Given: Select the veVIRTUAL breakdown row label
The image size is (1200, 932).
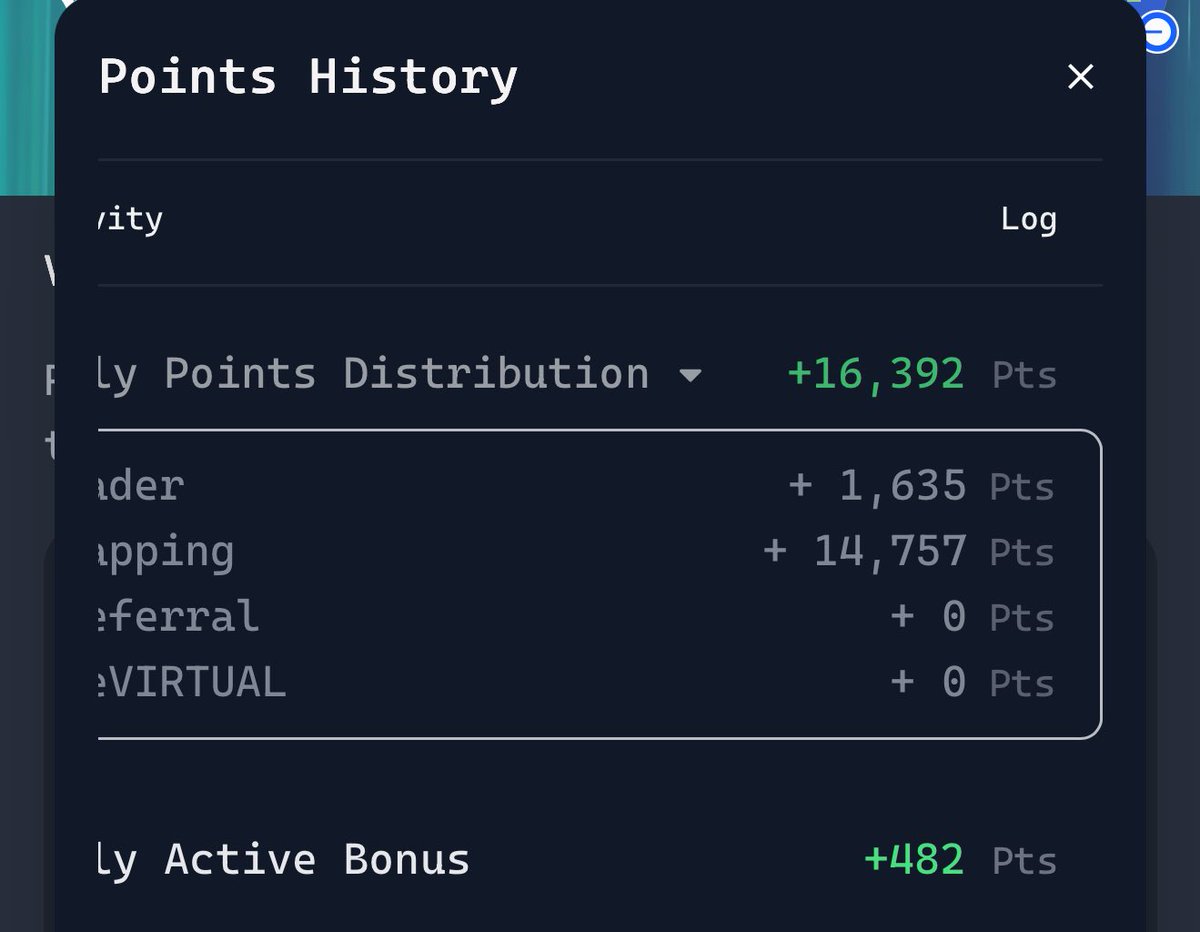Looking at the screenshot, I should (193, 683).
